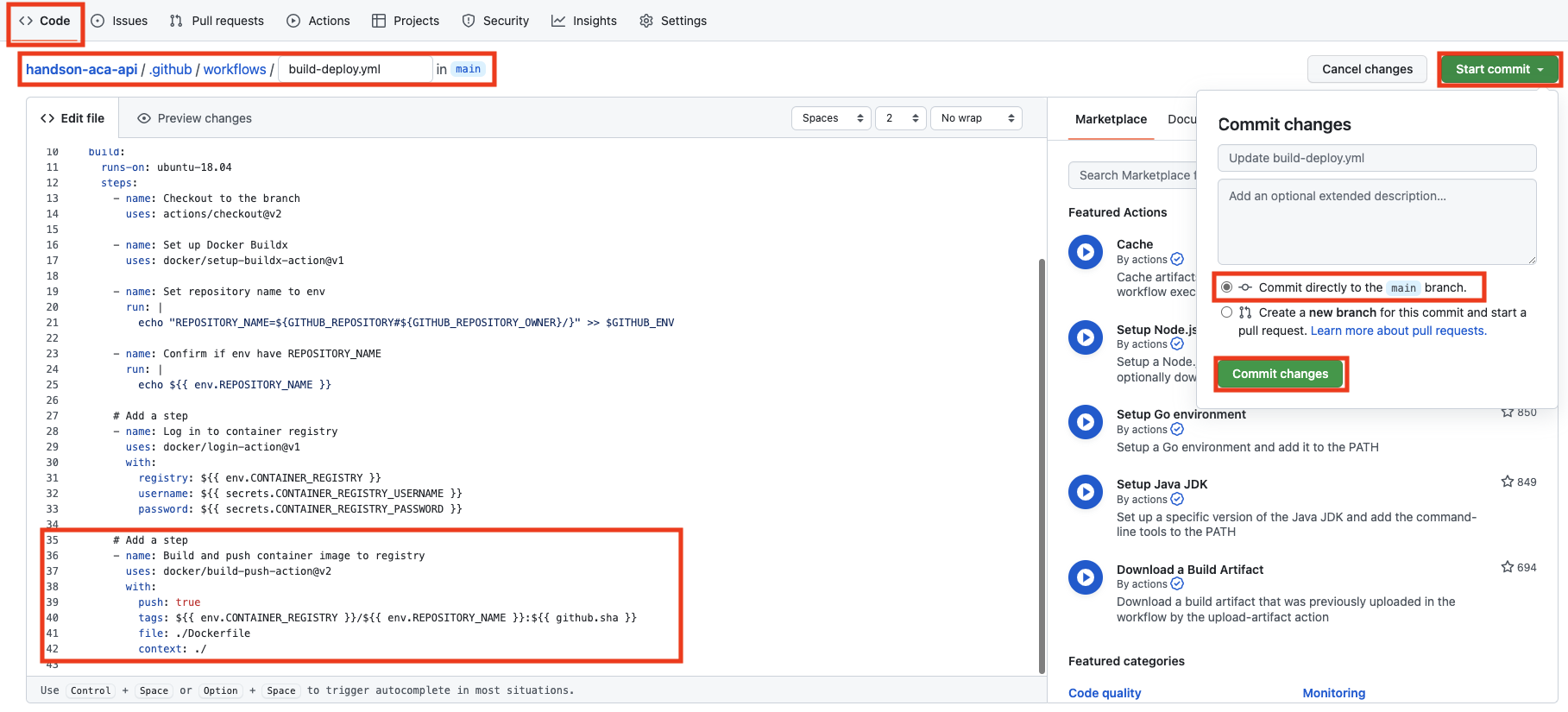Image resolution: width=1568 pixels, height=712 pixels.
Task: Open the Spaces indent mode dropdown
Action: (x=832, y=118)
